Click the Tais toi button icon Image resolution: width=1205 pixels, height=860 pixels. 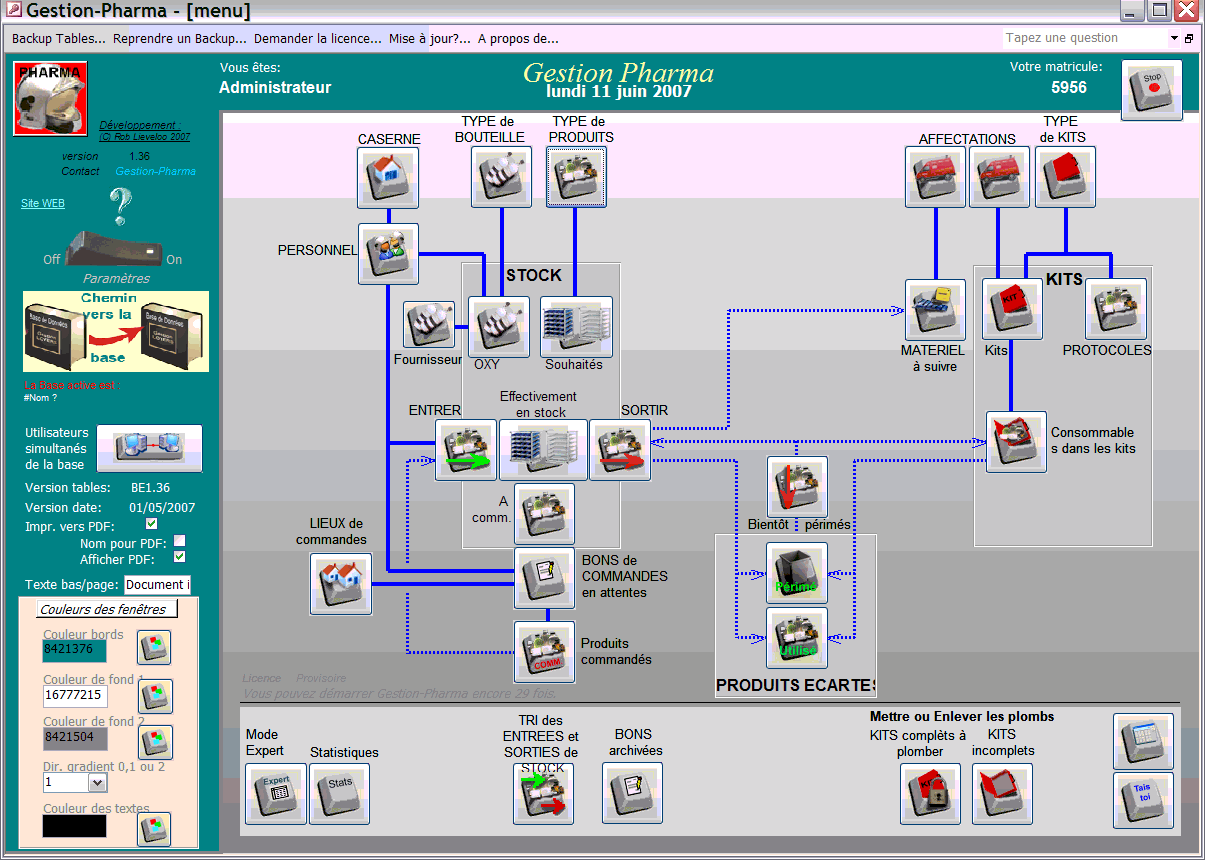point(1143,800)
